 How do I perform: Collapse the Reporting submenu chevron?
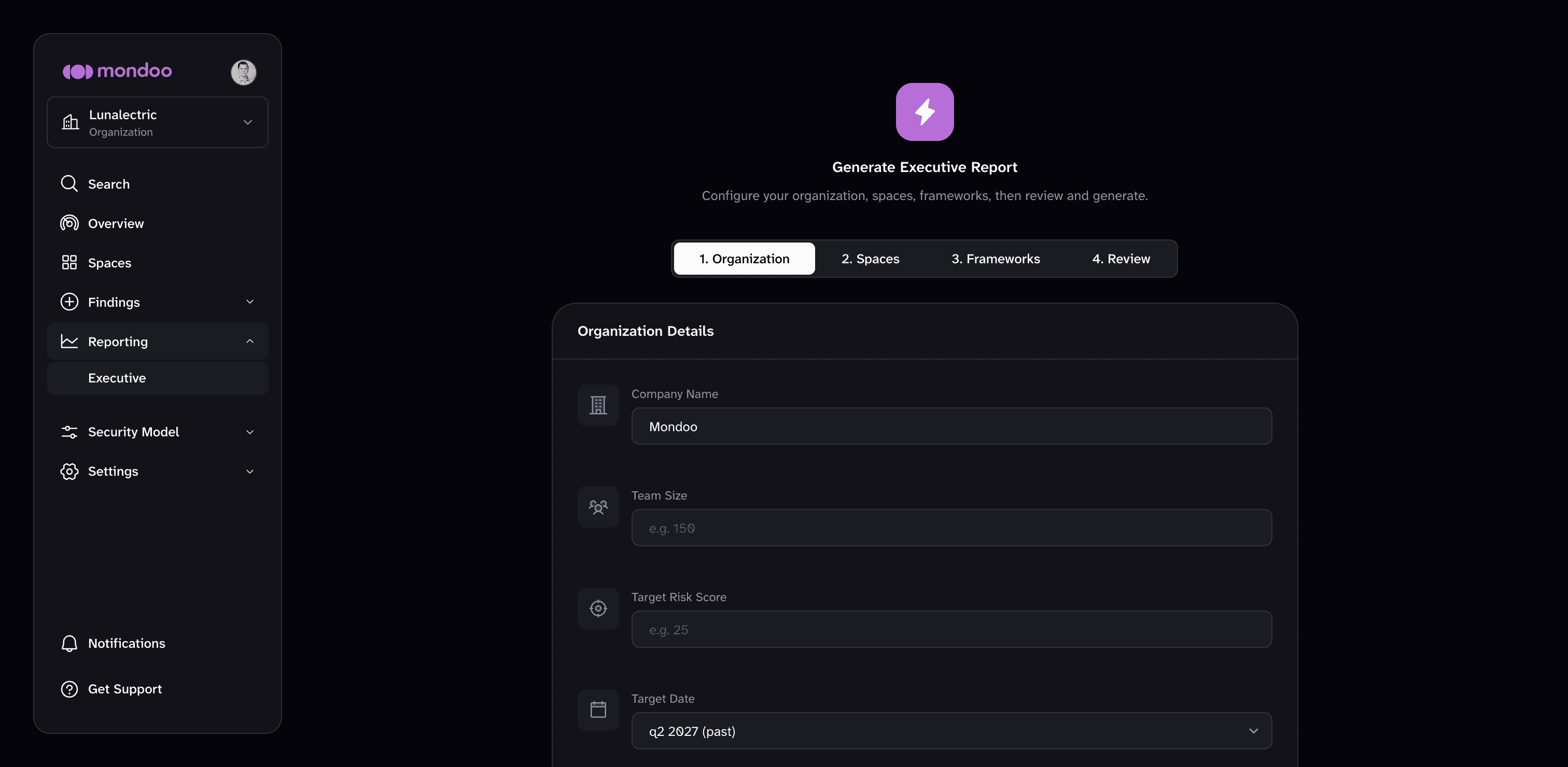pos(249,341)
